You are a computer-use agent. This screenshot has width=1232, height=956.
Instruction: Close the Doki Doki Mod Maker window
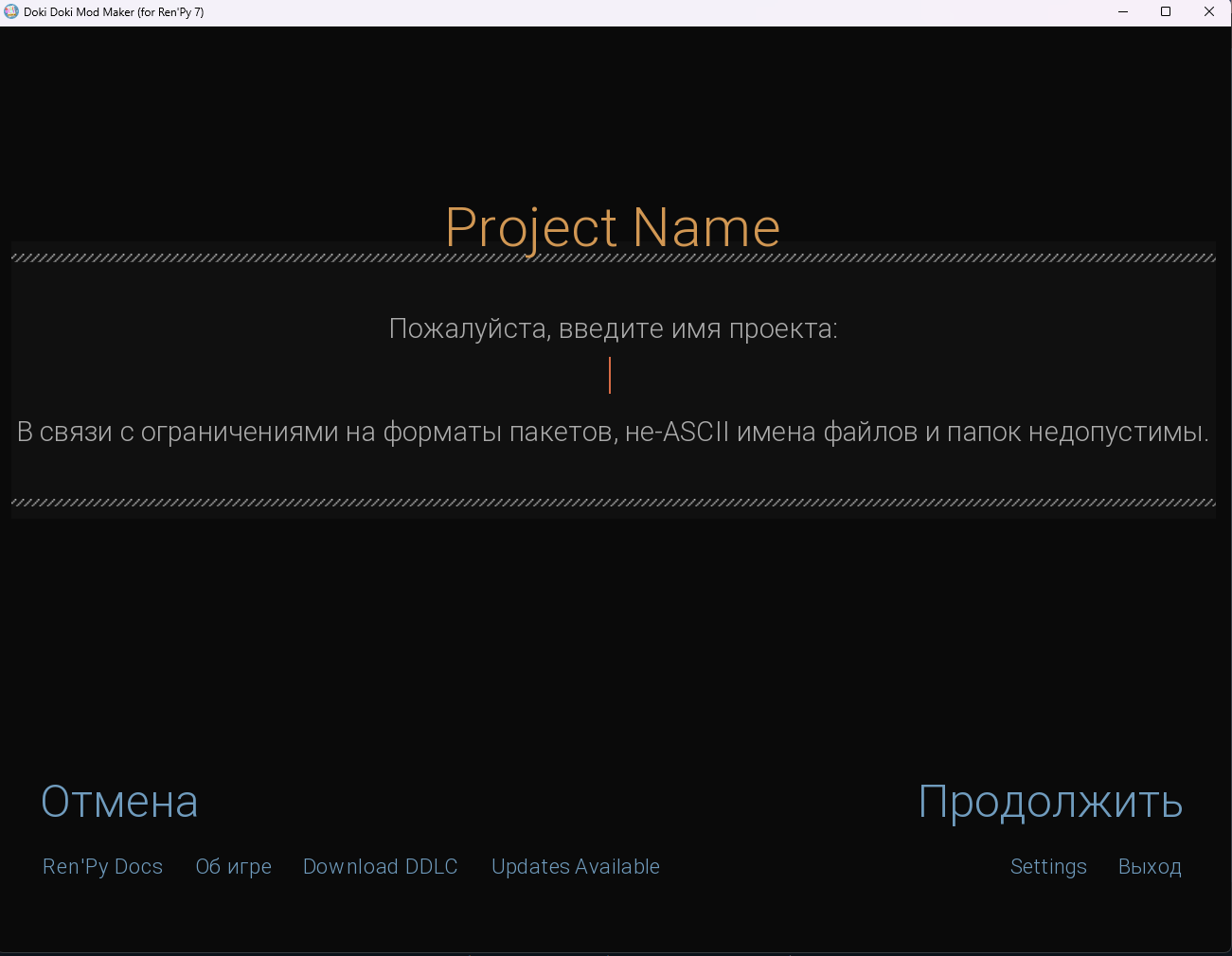[1209, 11]
